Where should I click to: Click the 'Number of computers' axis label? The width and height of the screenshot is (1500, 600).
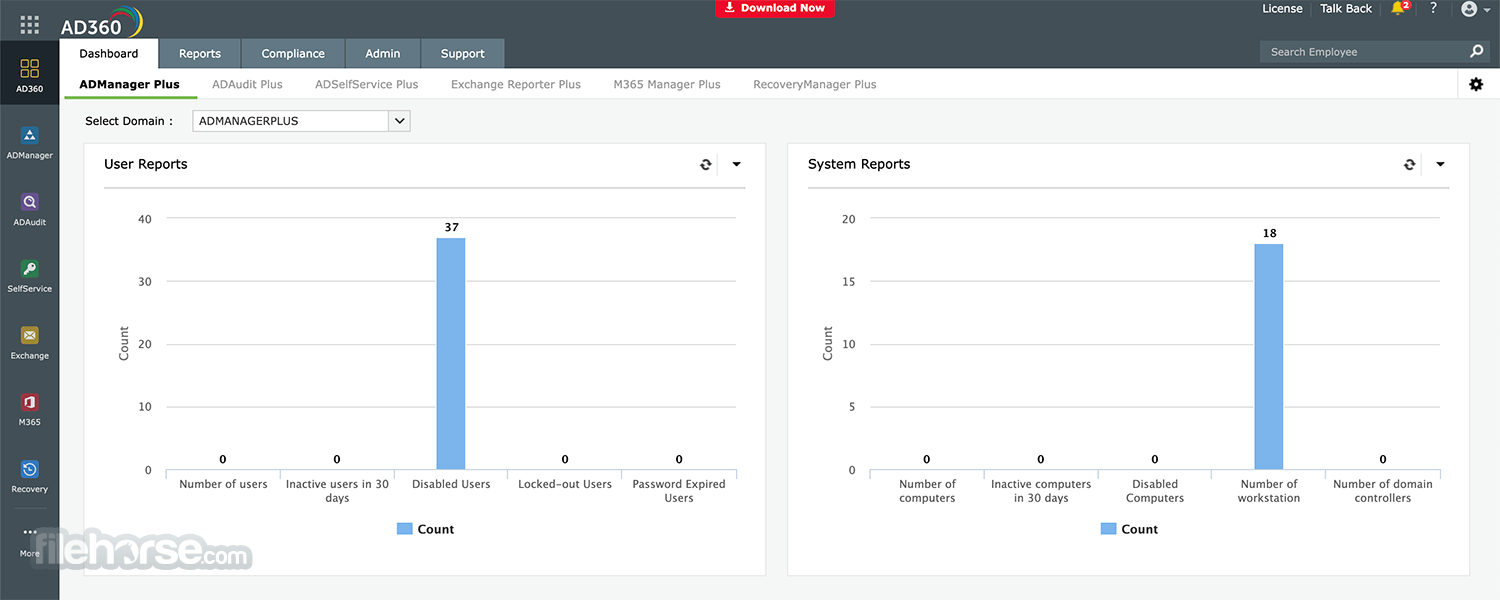(927, 491)
